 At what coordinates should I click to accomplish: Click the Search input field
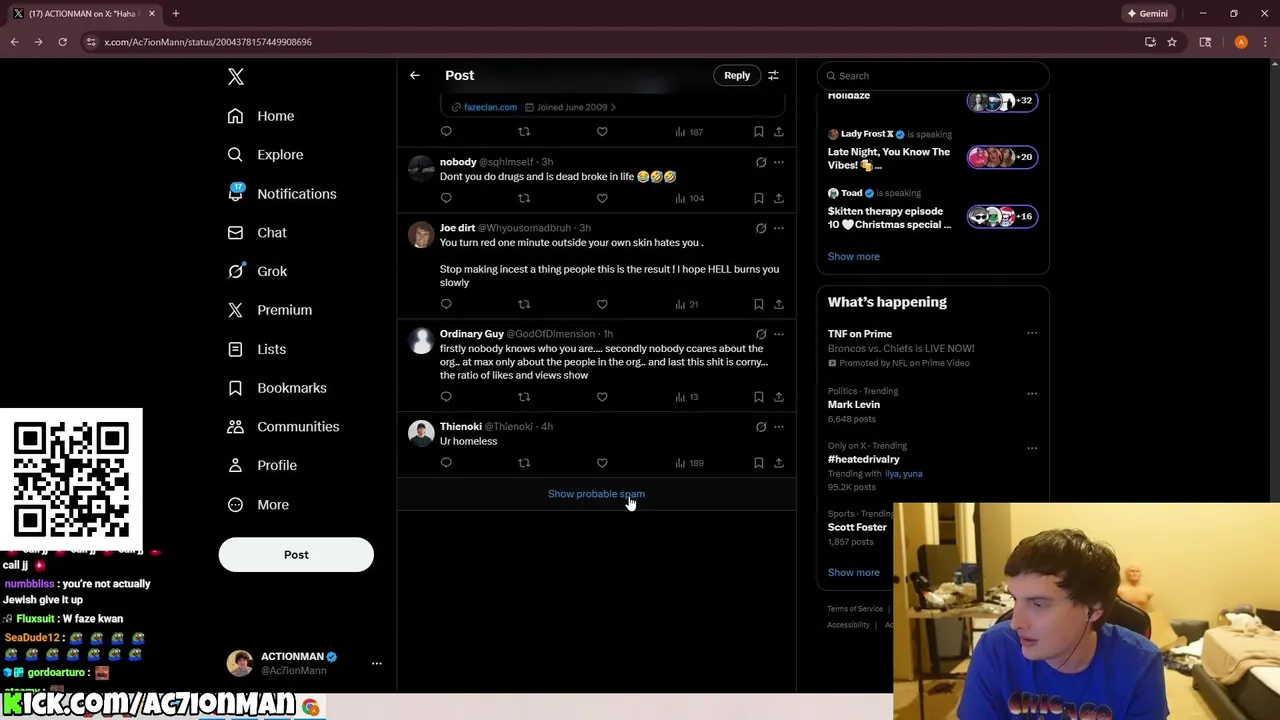click(x=933, y=76)
